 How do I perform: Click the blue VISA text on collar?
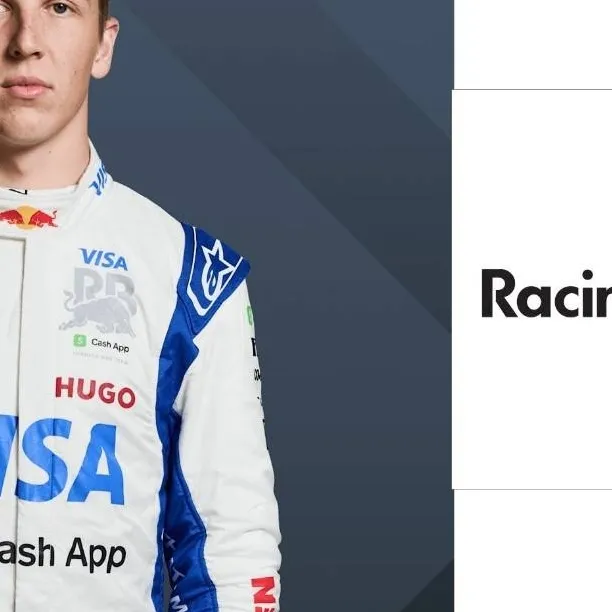tap(98, 179)
